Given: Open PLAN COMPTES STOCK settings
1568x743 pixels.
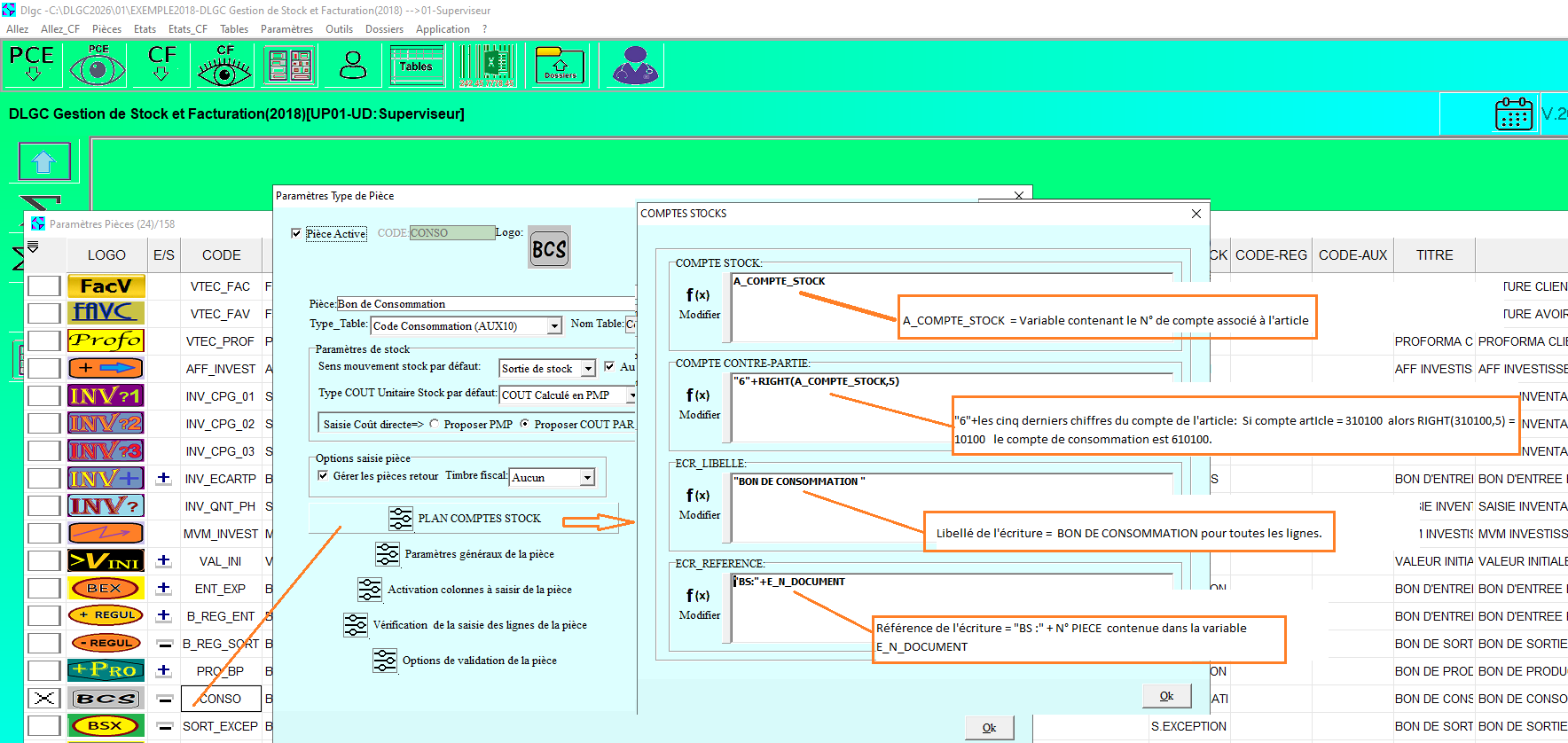Looking at the screenshot, I should click(401, 519).
